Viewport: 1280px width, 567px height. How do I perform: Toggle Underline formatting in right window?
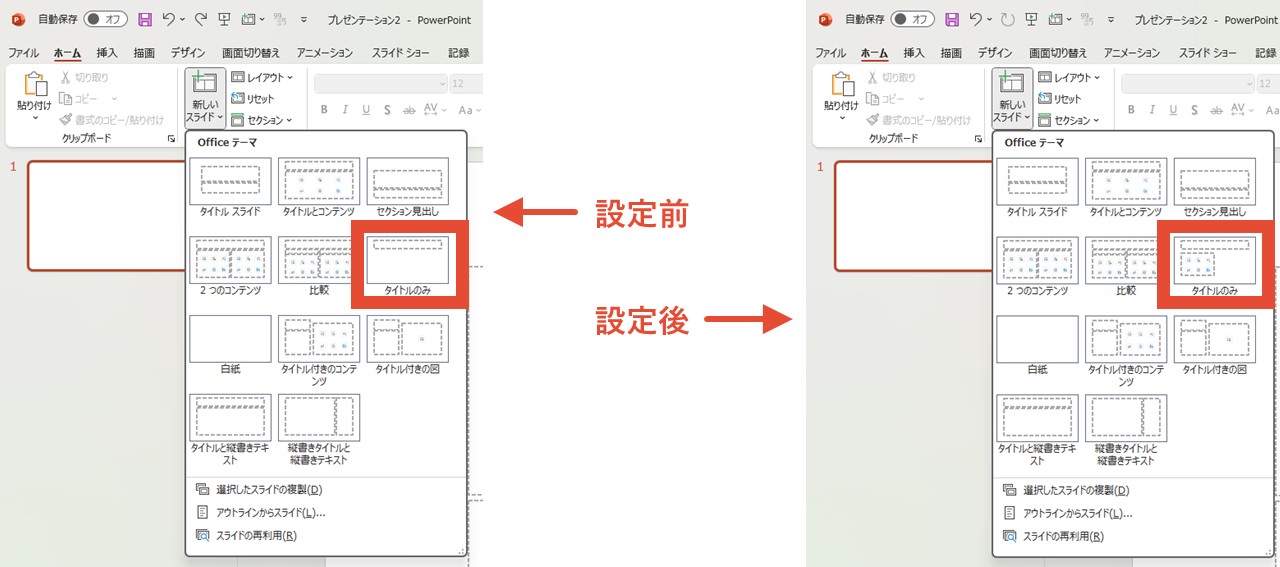1173,110
